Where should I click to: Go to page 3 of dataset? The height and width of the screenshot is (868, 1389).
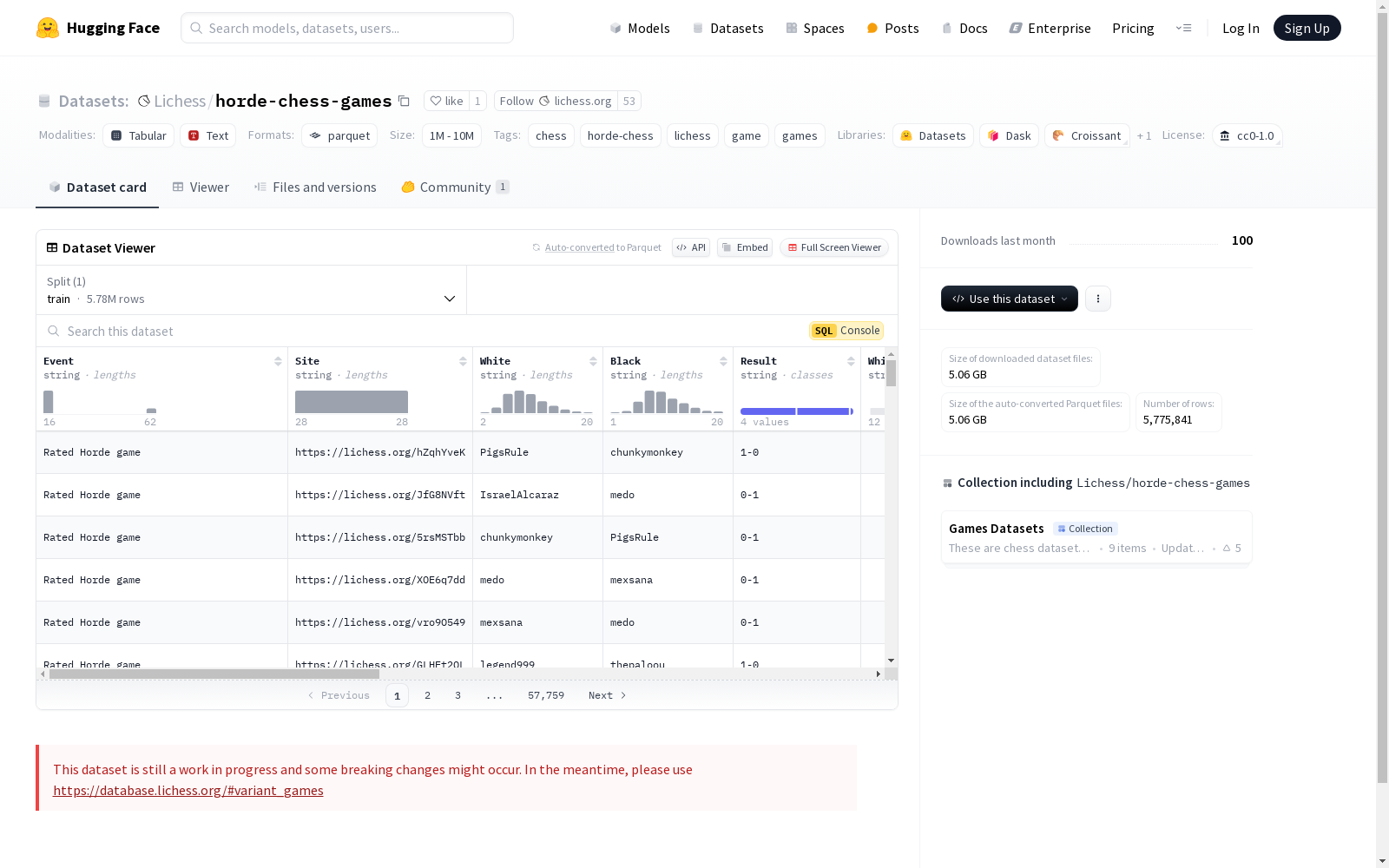pyautogui.click(x=458, y=695)
